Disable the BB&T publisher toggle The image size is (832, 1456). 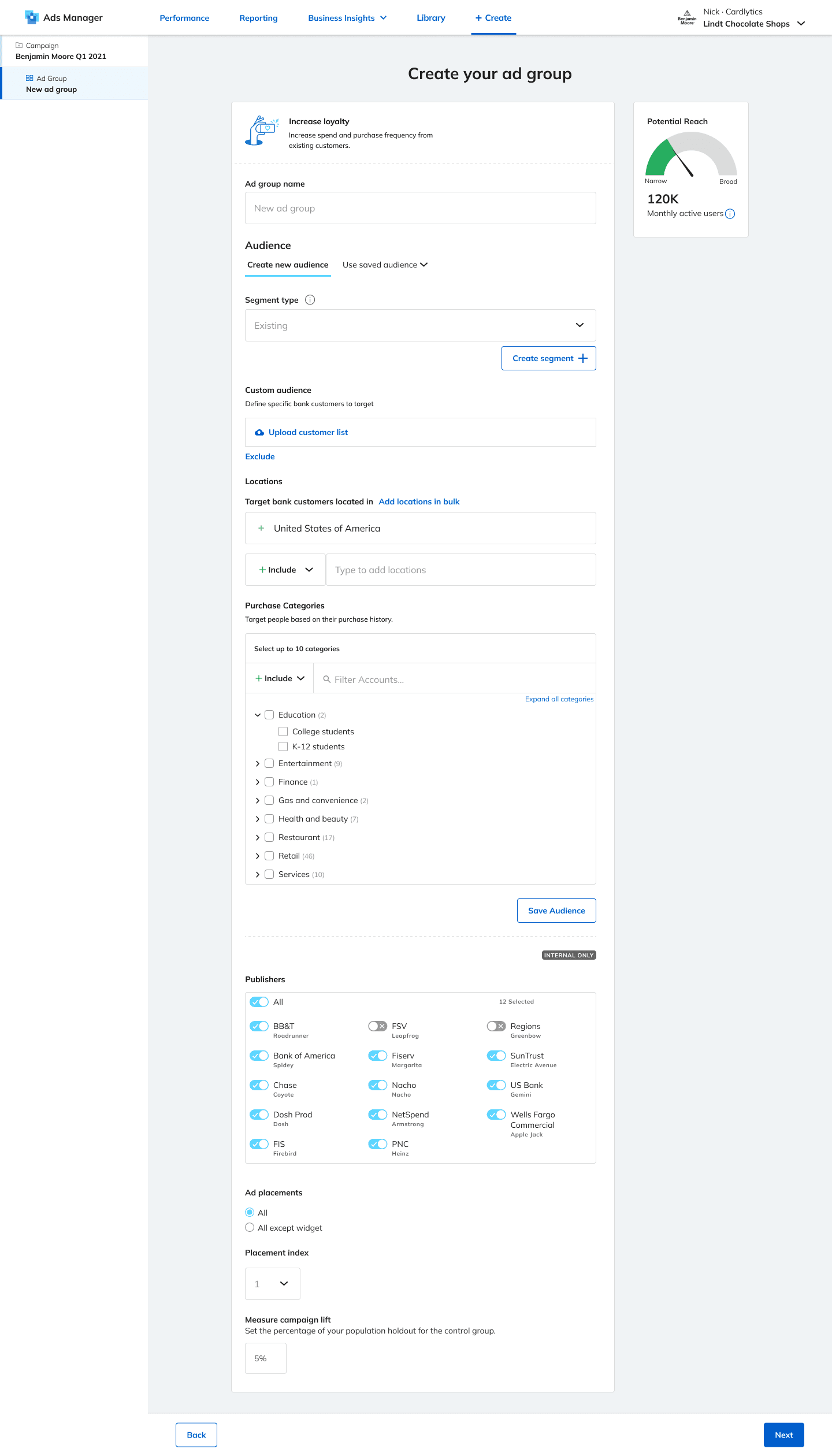point(259,1026)
